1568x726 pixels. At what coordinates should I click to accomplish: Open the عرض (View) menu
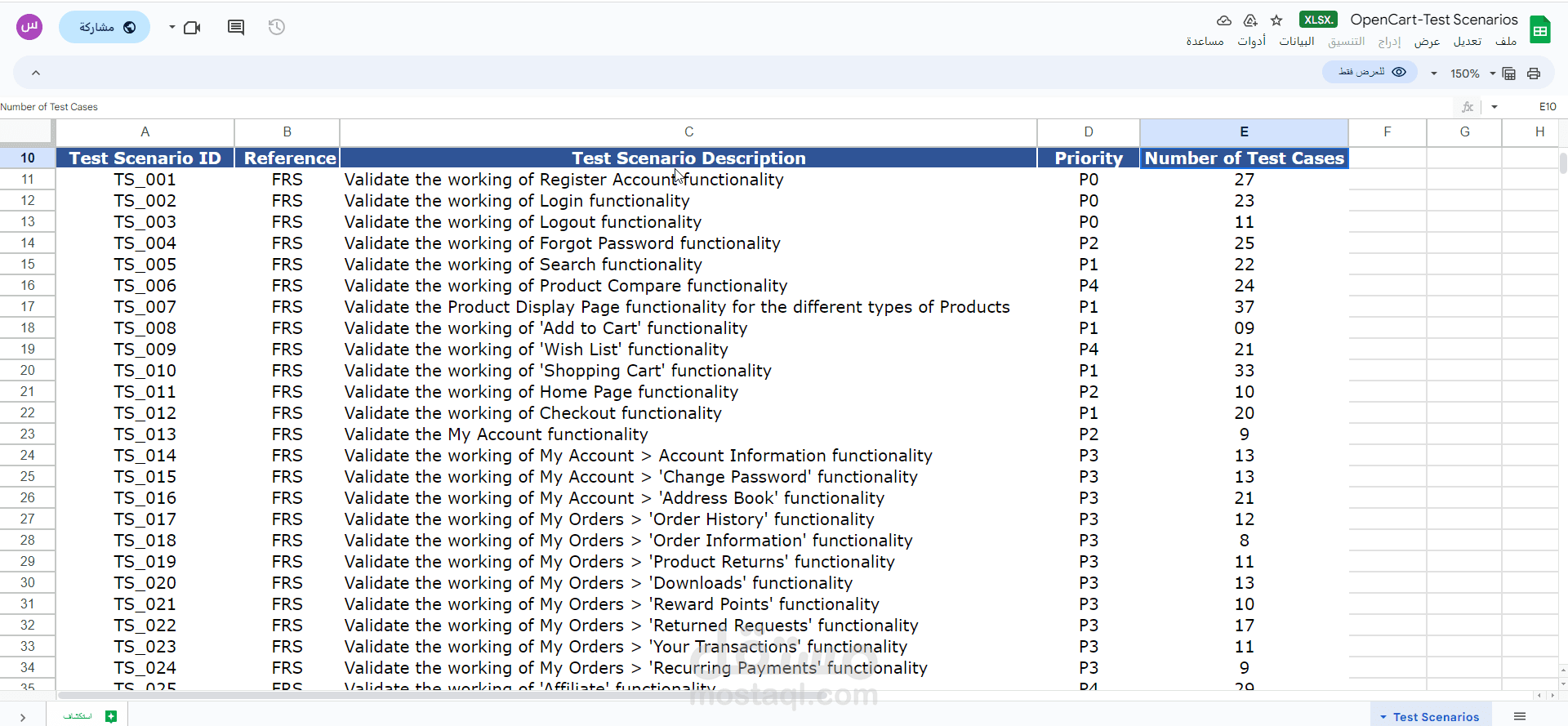1427,41
